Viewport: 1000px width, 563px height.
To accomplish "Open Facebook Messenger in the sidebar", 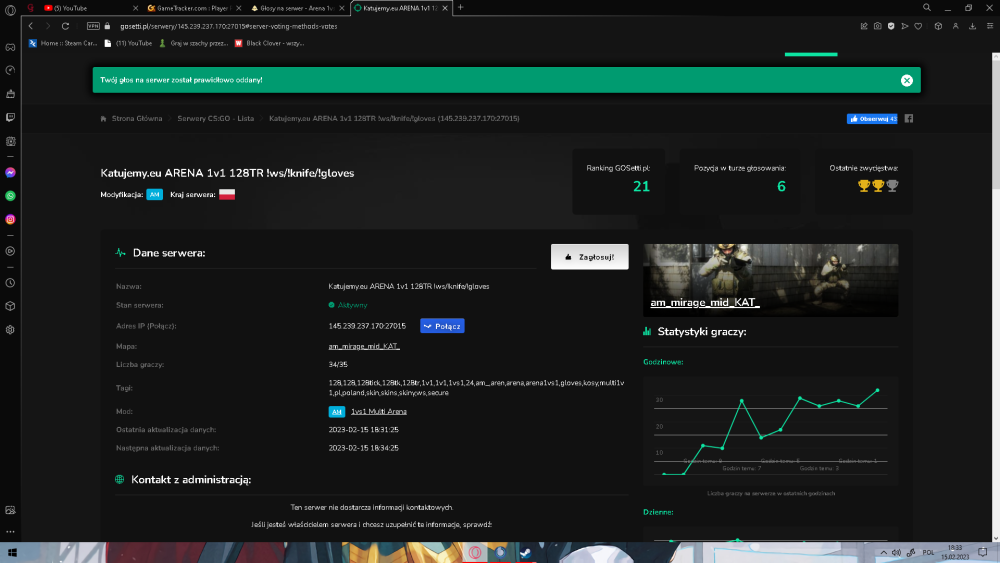I will tap(10, 173).
